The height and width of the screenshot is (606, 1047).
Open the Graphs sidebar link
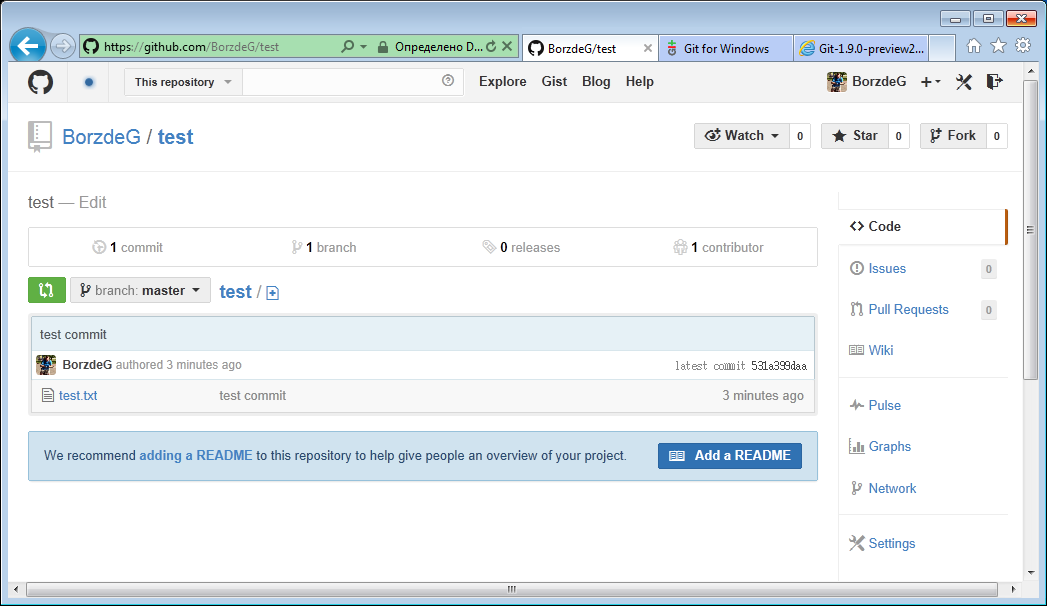coord(889,446)
